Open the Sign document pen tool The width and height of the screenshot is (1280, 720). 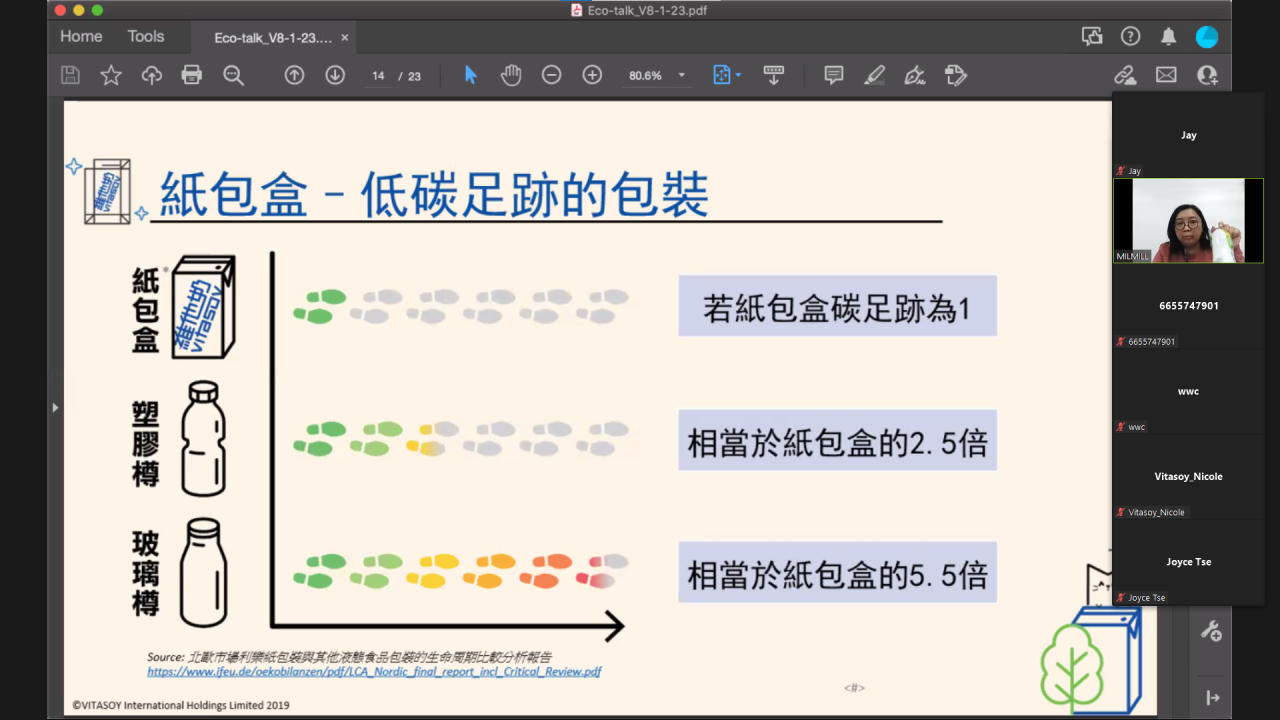[x=914, y=75]
